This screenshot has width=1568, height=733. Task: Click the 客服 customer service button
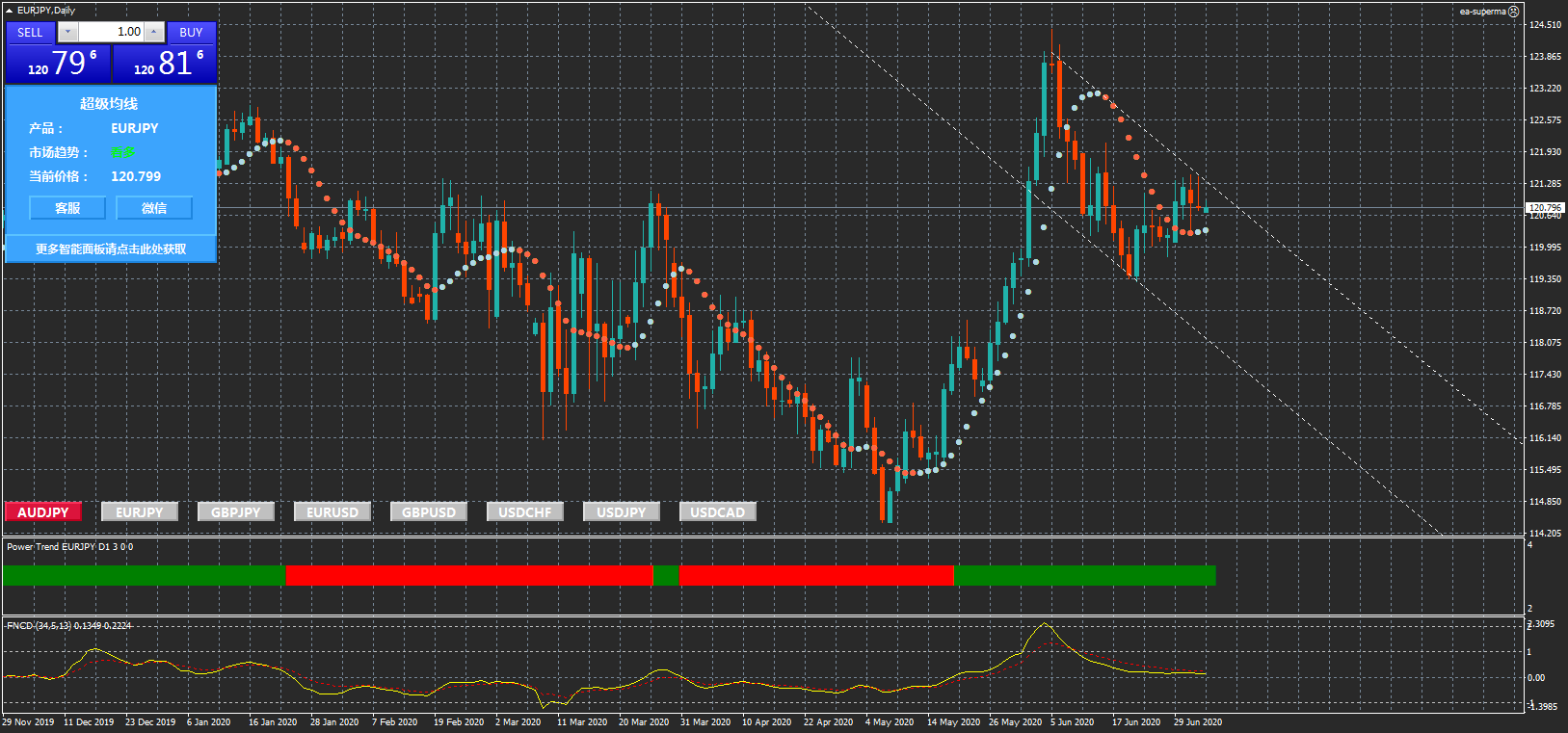tap(67, 208)
